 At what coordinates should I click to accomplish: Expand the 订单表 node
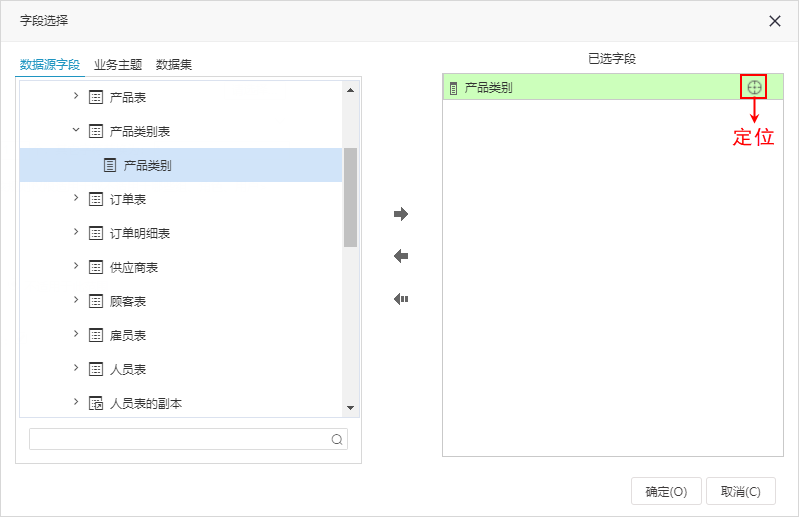click(76, 198)
